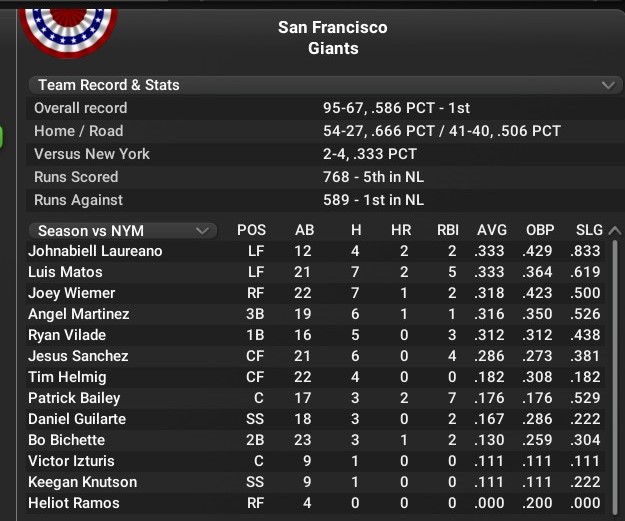Open Johnabiell Laureano player profile
Image resolution: width=625 pixels, height=521 pixels.
pos(95,251)
